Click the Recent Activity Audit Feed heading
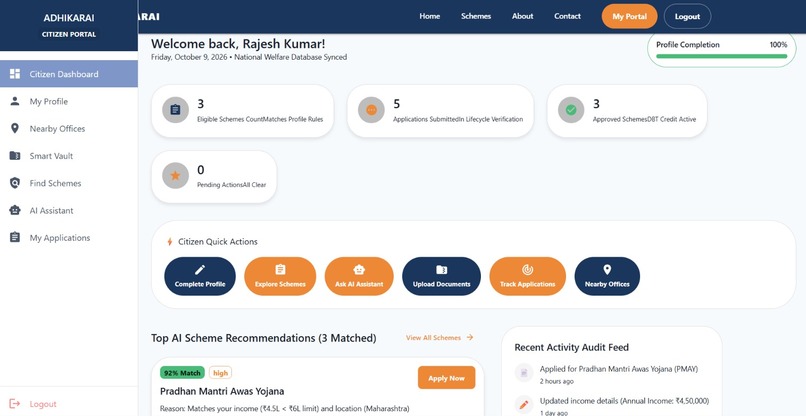The image size is (806, 416). point(571,348)
